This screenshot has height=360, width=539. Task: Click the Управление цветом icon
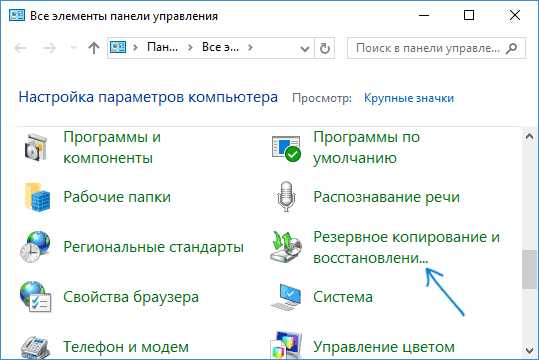click(x=286, y=346)
